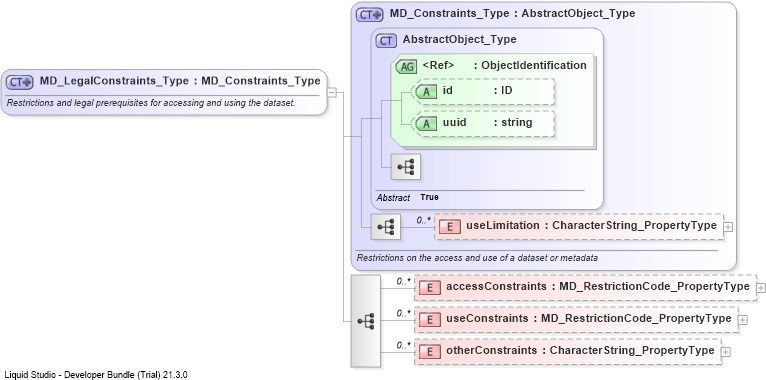The image size is (766, 380).
Task: Click the MD_LegalConstraints_Type title text
Action: pyautogui.click(x=180, y=81)
